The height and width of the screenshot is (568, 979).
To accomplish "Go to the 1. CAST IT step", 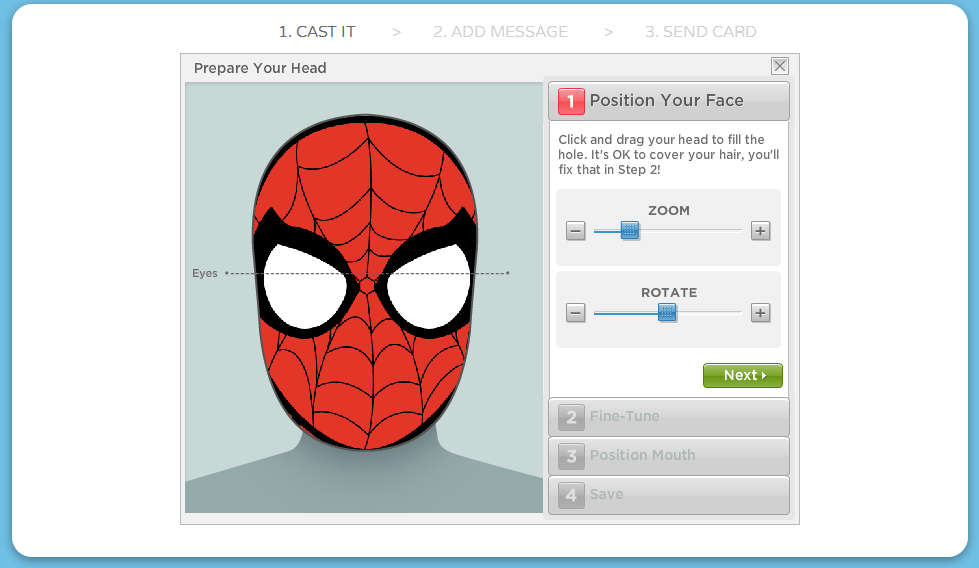I will tap(317, 32).
